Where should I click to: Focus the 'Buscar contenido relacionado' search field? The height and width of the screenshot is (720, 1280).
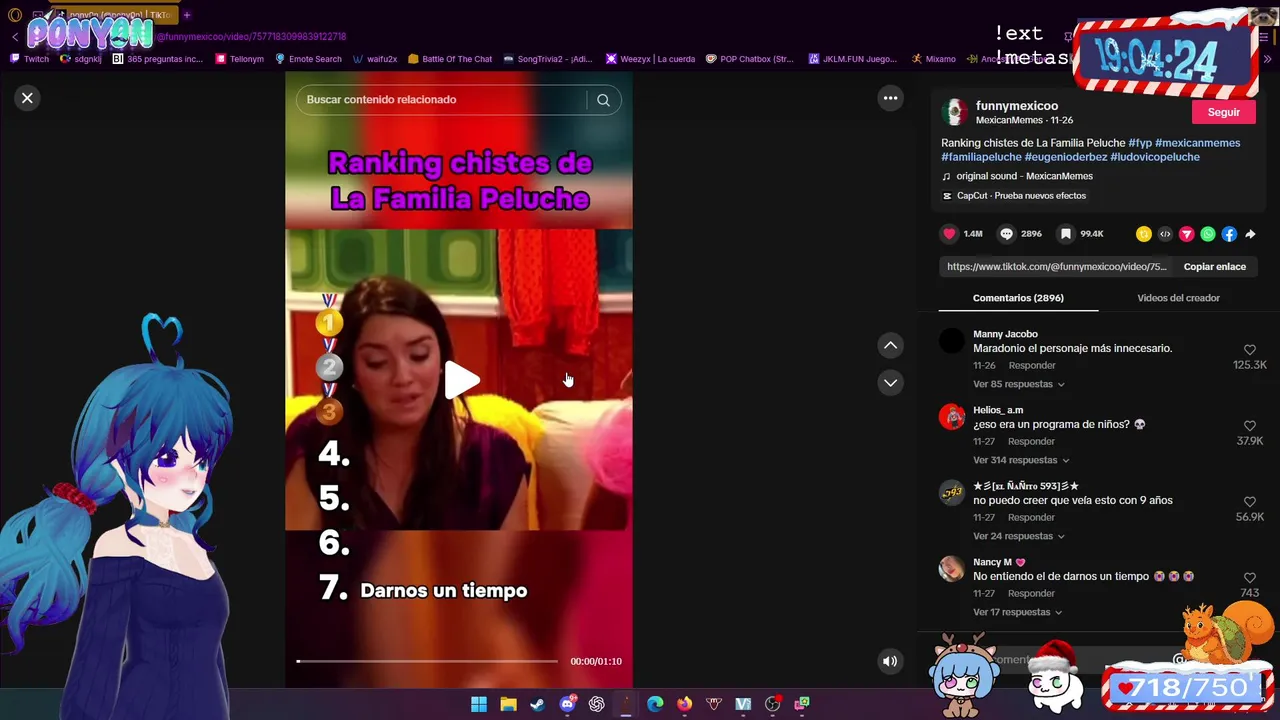pos(441,100)
